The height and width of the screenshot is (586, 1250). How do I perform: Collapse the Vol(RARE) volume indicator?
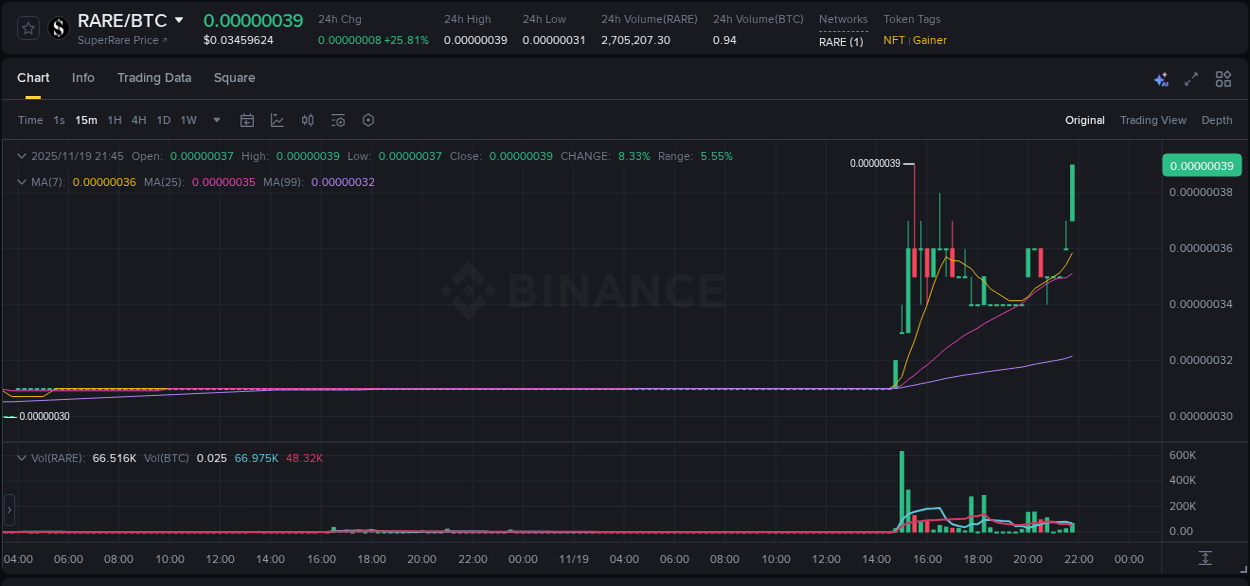(x=20, y=457)
